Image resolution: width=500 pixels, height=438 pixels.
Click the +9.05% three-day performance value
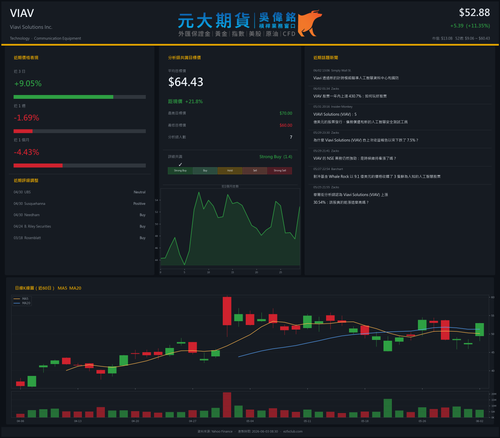pyautogui.click(x=28, y=83)
